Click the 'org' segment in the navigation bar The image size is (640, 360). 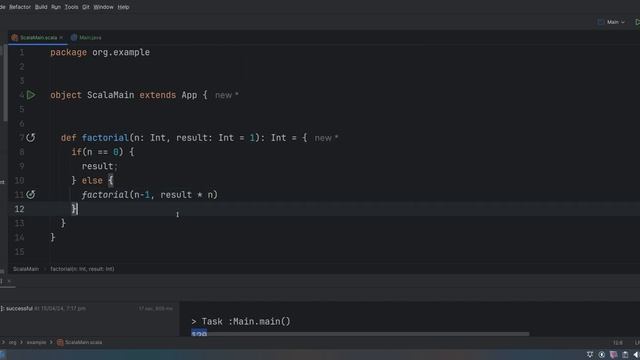13,342
